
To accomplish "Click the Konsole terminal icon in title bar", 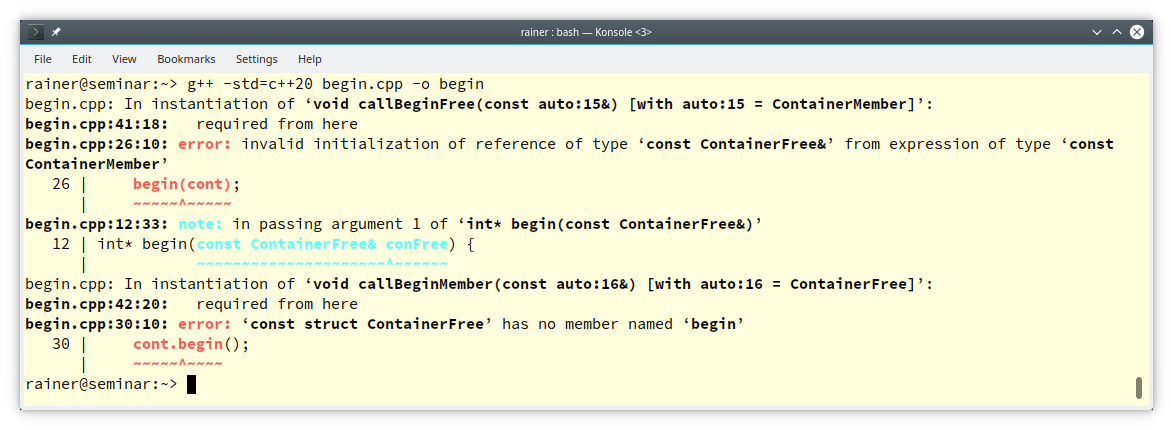I will tap(37, 32).
